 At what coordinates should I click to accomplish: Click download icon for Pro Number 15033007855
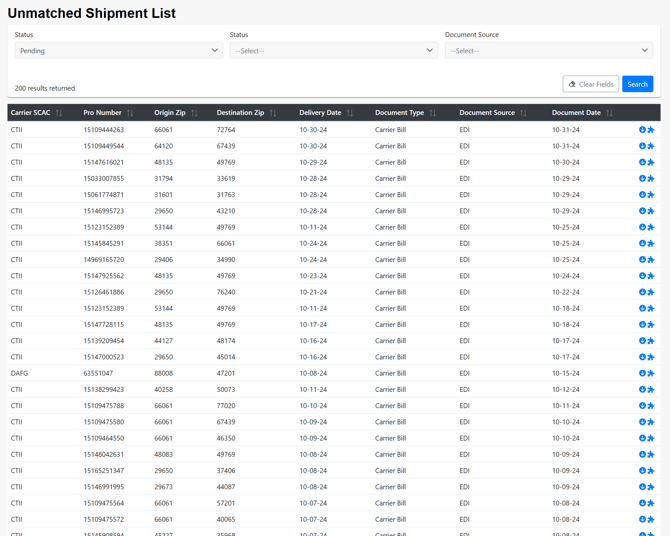642,179
